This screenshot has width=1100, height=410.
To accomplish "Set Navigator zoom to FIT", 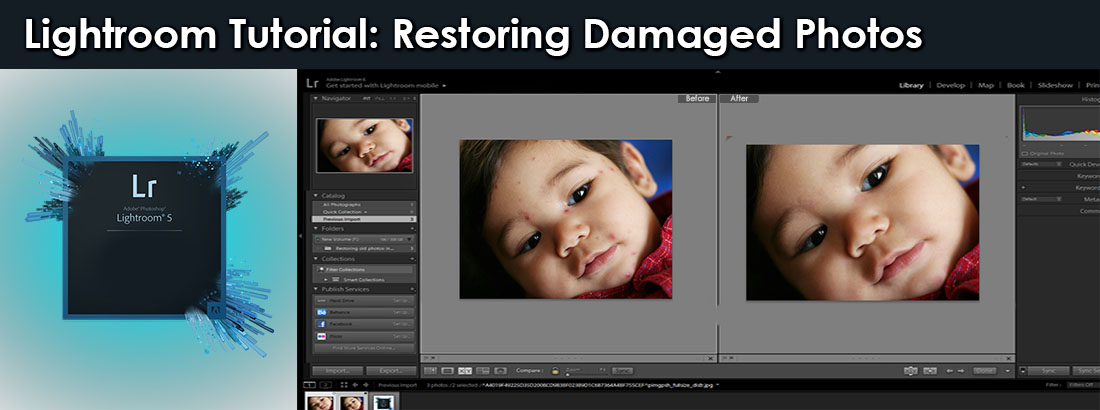I will pos(366,98).
